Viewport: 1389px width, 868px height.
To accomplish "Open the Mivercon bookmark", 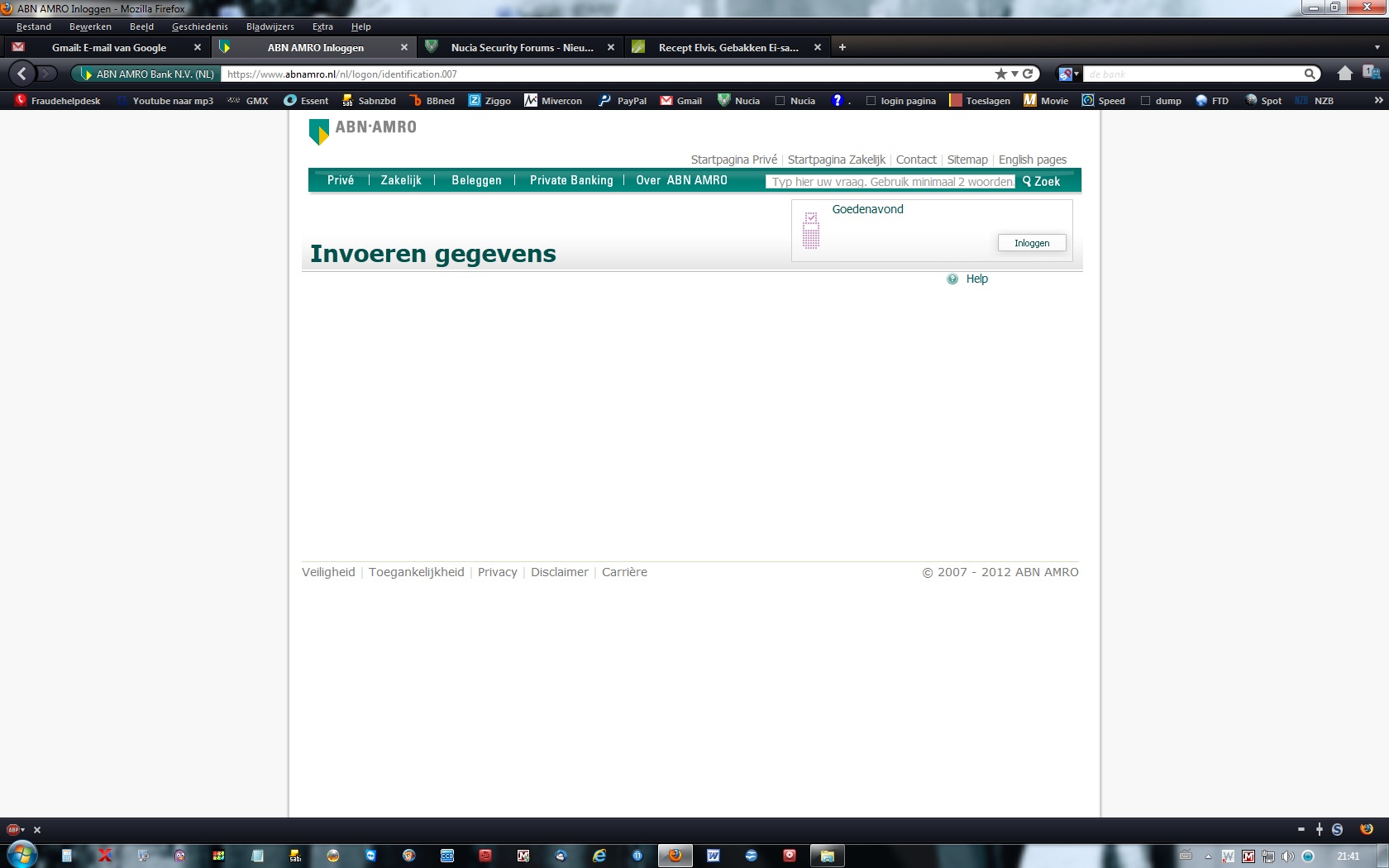I will click(553, 101).
